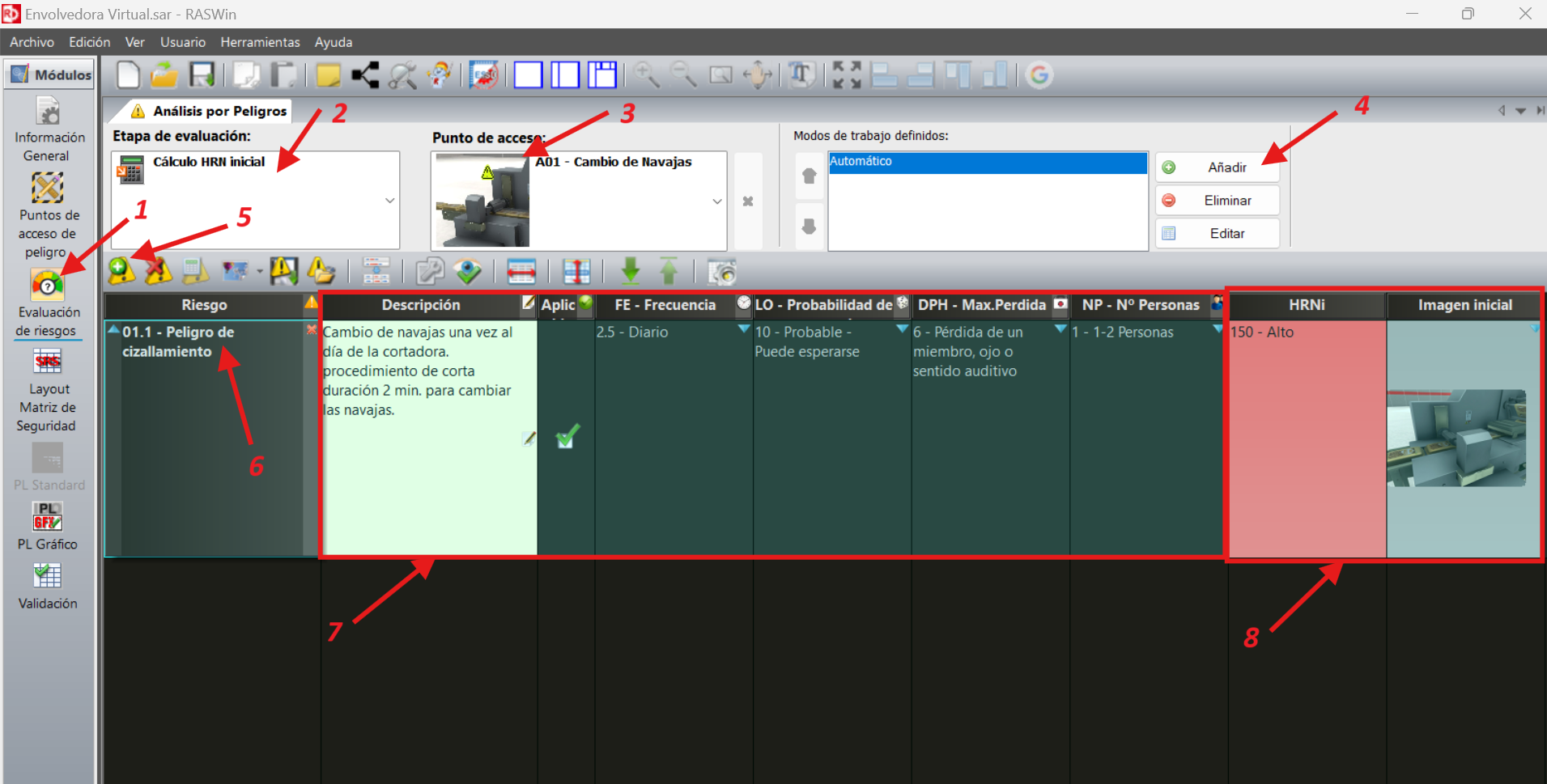
Task: Click the Editar button
Action: 1218,234
